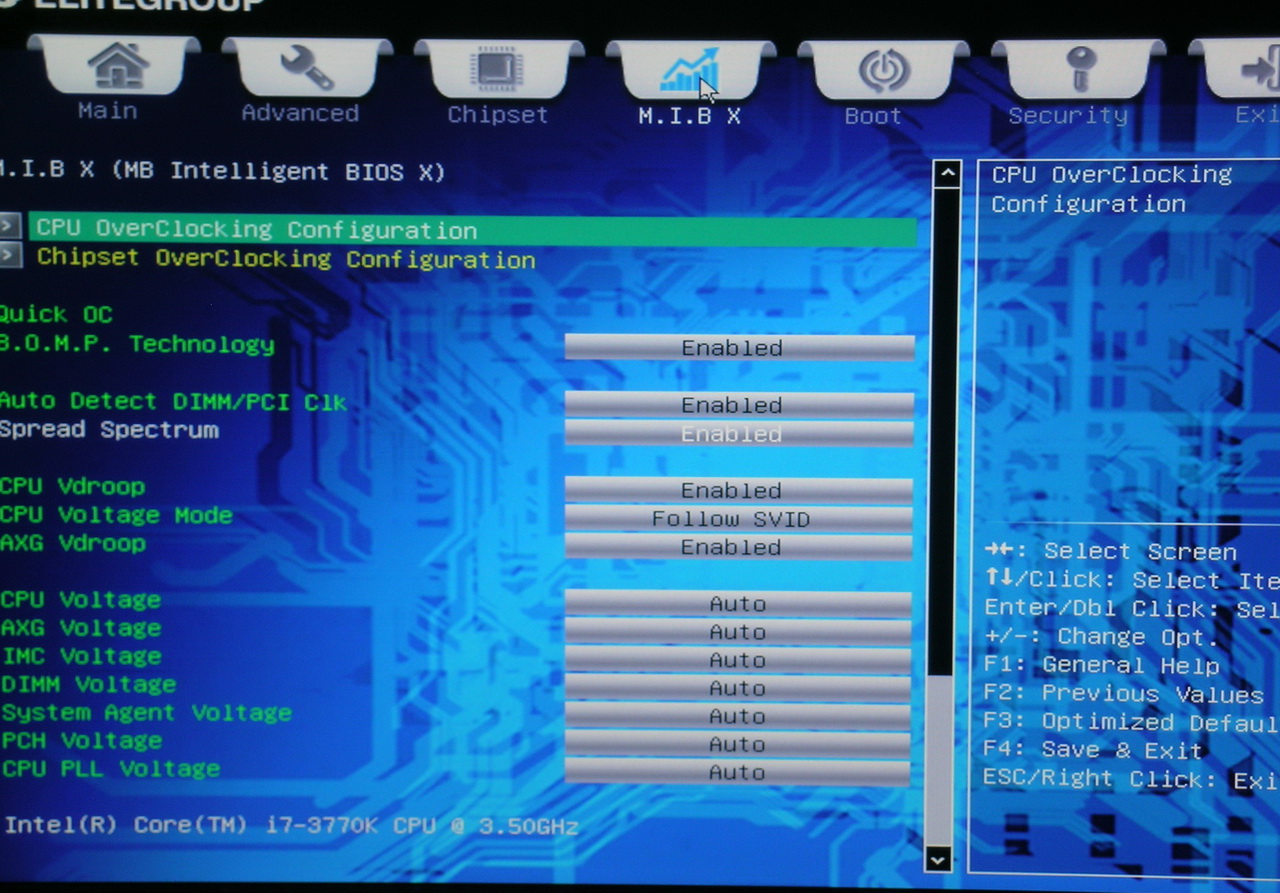Viewport: 1280px width, 893px height.
Task: Select the Spread Spectrum label
Action: 109,430
